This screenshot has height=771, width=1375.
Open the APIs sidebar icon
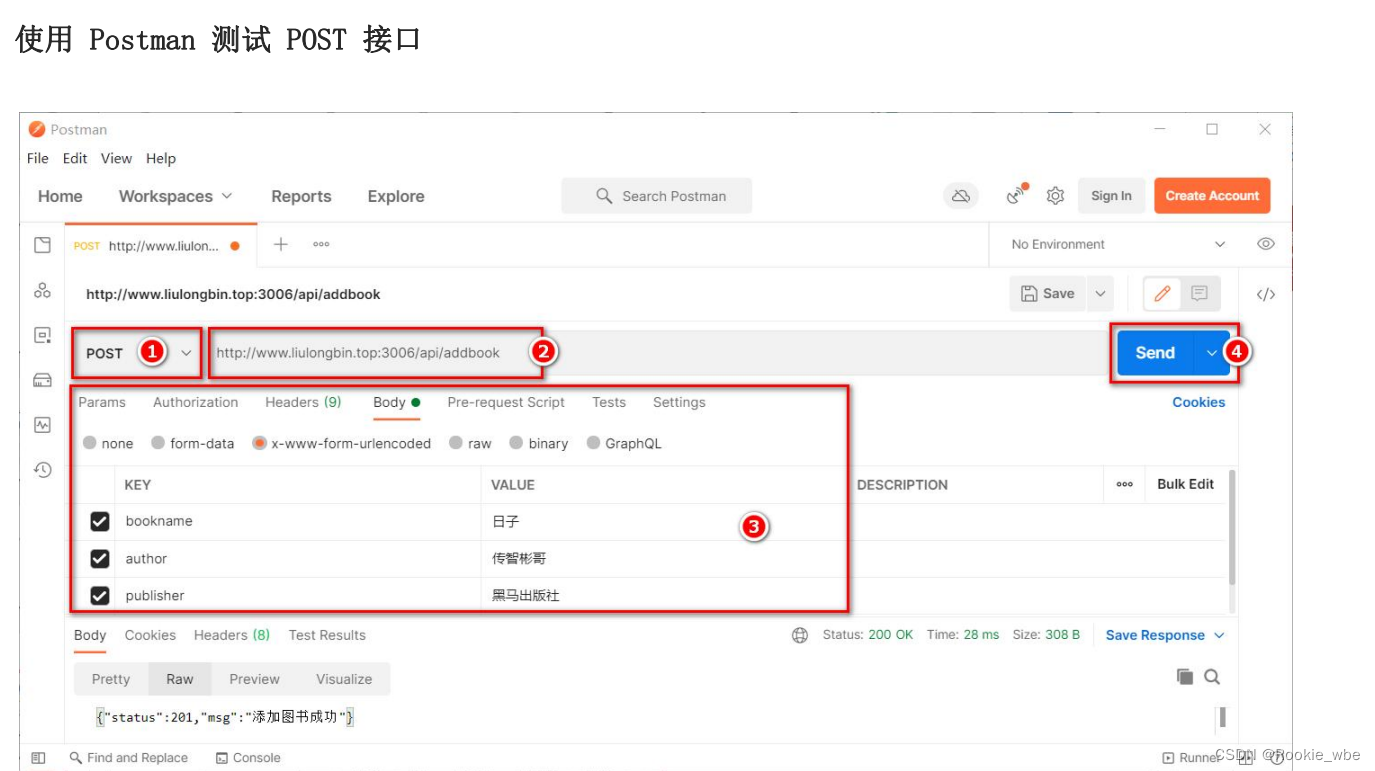click(42, 290)
